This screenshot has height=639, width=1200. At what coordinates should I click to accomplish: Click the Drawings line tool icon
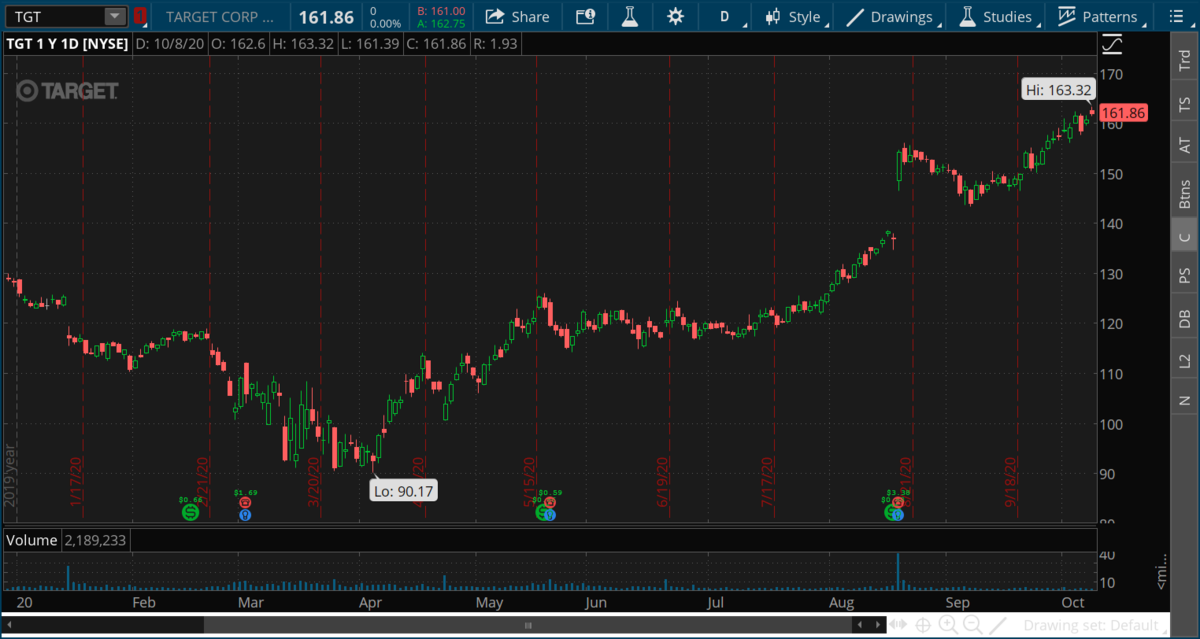point(855,17)
